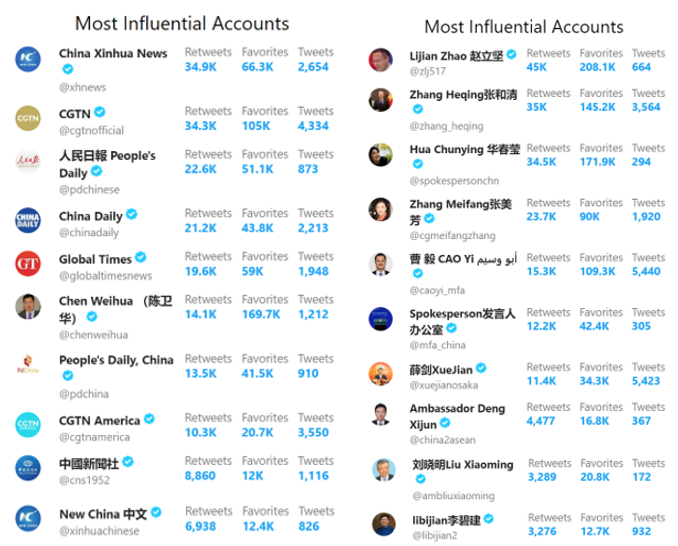
Task: Click the China Daily blue logo avatar
Action: tap(28, 220)
